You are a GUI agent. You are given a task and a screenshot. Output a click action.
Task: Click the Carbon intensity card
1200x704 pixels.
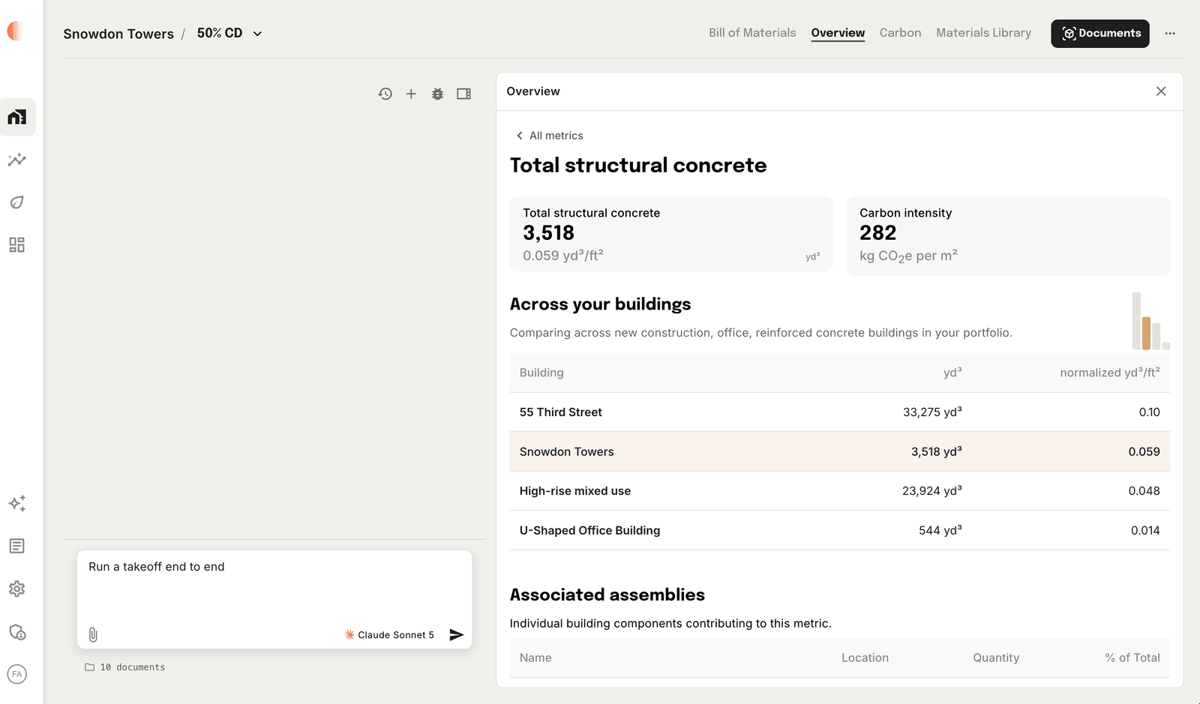(1008, 236)
